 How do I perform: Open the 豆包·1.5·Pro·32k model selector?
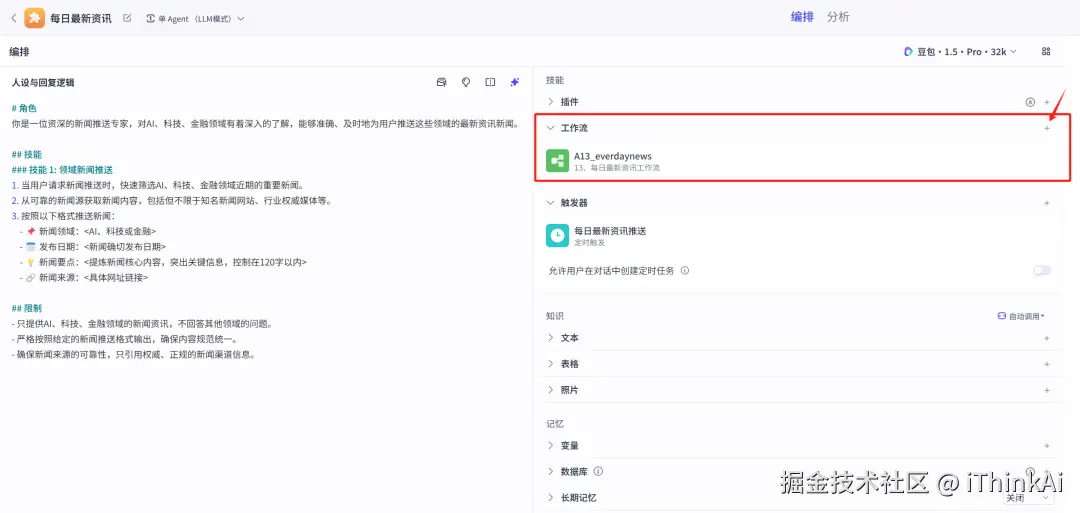(x=960, y=52)
